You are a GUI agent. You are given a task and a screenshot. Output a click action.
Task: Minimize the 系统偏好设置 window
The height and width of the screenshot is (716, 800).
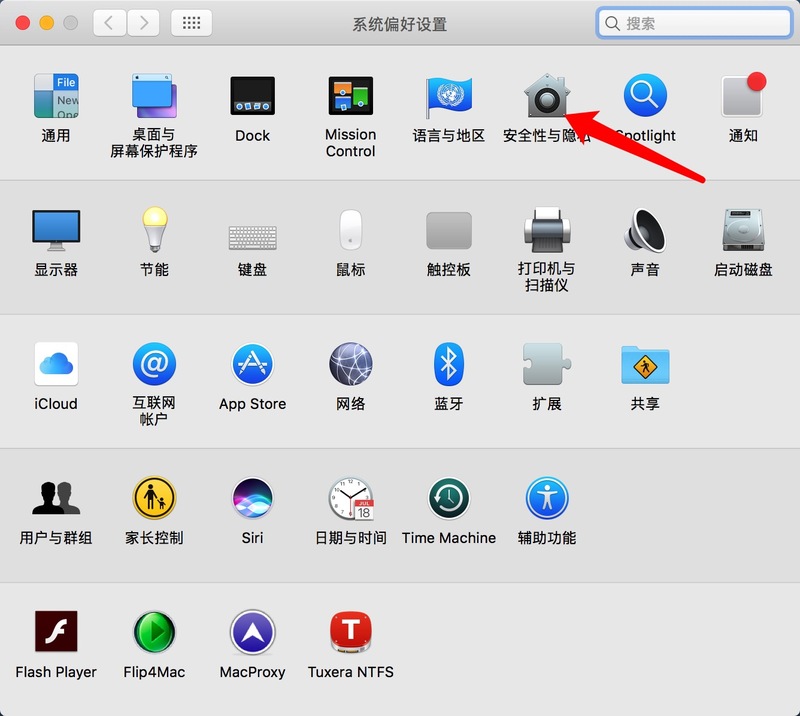pos(46,23)
